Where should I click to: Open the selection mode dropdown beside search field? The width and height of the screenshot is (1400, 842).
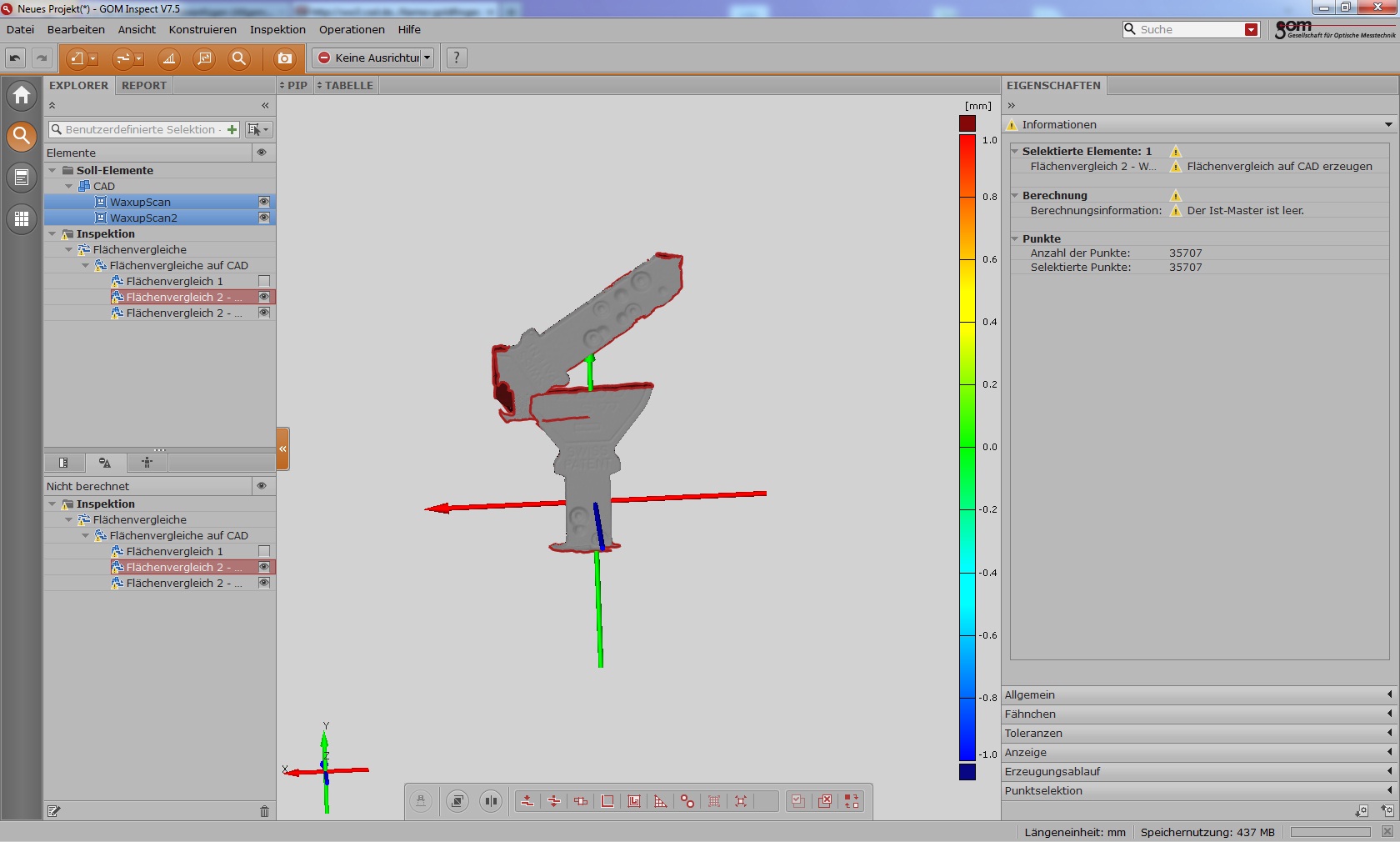[258, 129]
